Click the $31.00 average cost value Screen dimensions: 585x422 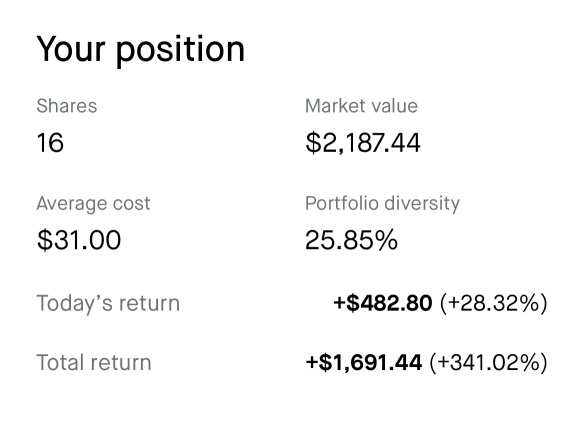tap(79, 240)
